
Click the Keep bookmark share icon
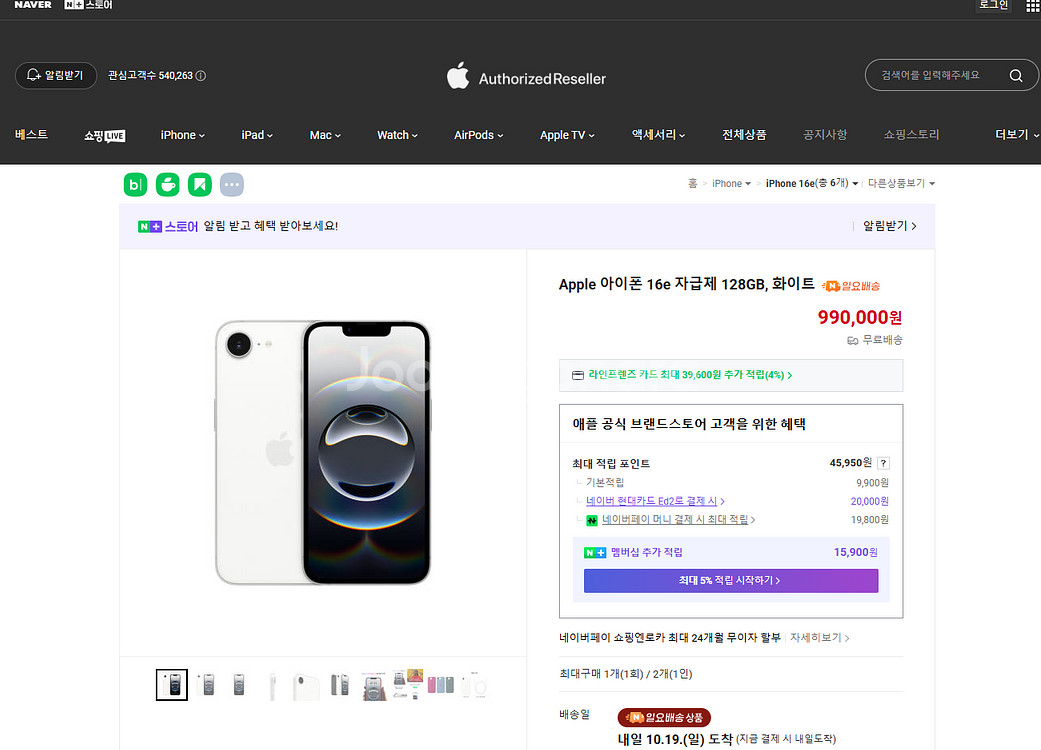click(200, 184)
